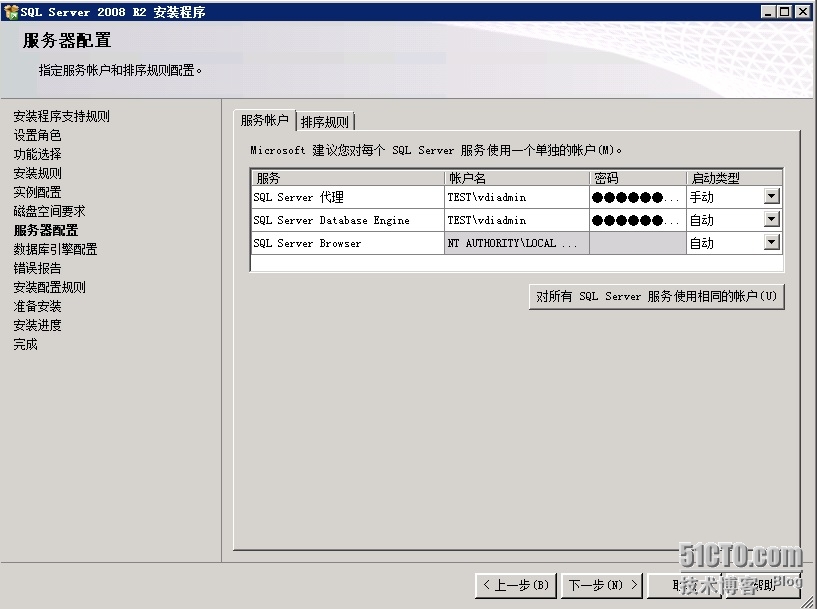Maximize the SQL Server 2008 R2 setup window
This screenshot has width=817, height=609.
point(784,11)
